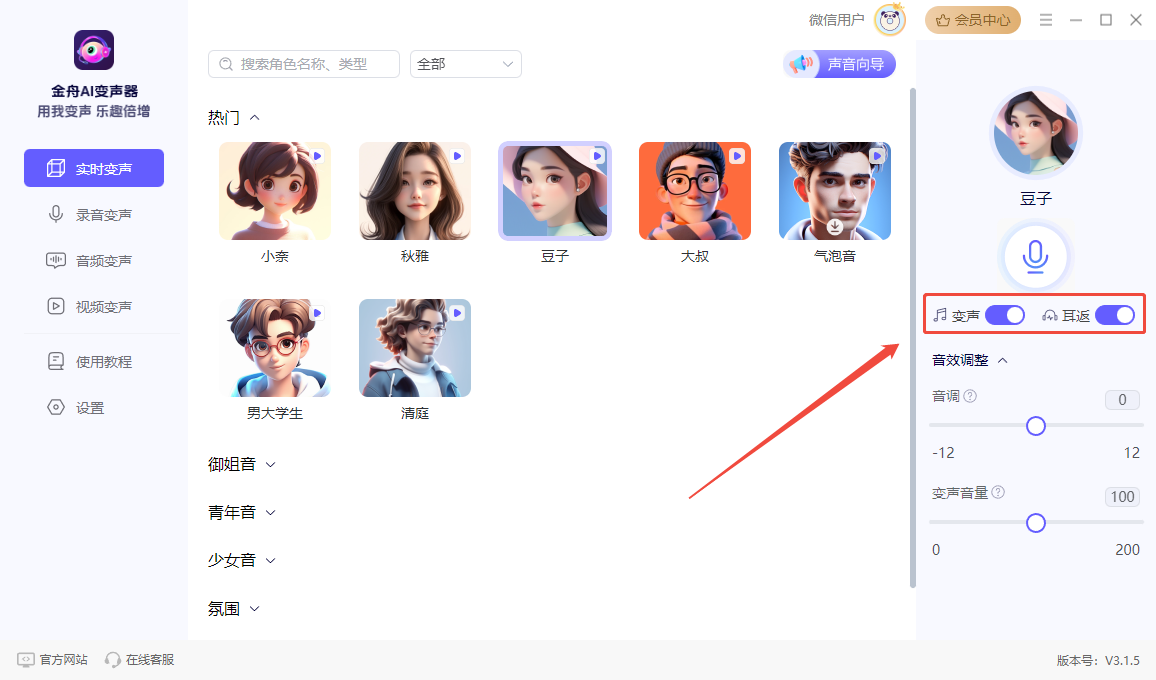Close the application window
Screen dimensions: 1156x680
[1136, 20]
